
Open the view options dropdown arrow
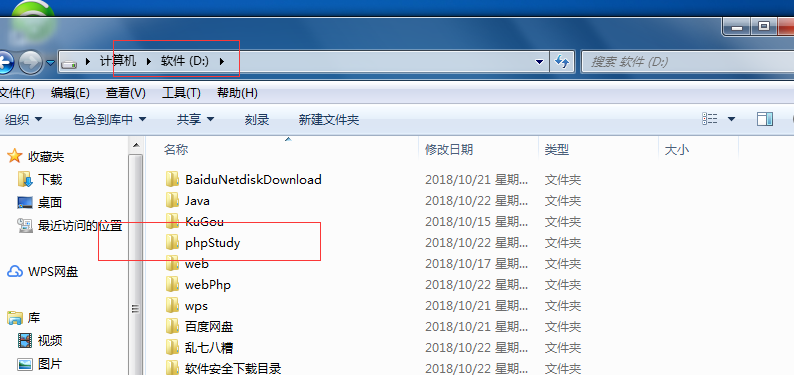[731, 119]
